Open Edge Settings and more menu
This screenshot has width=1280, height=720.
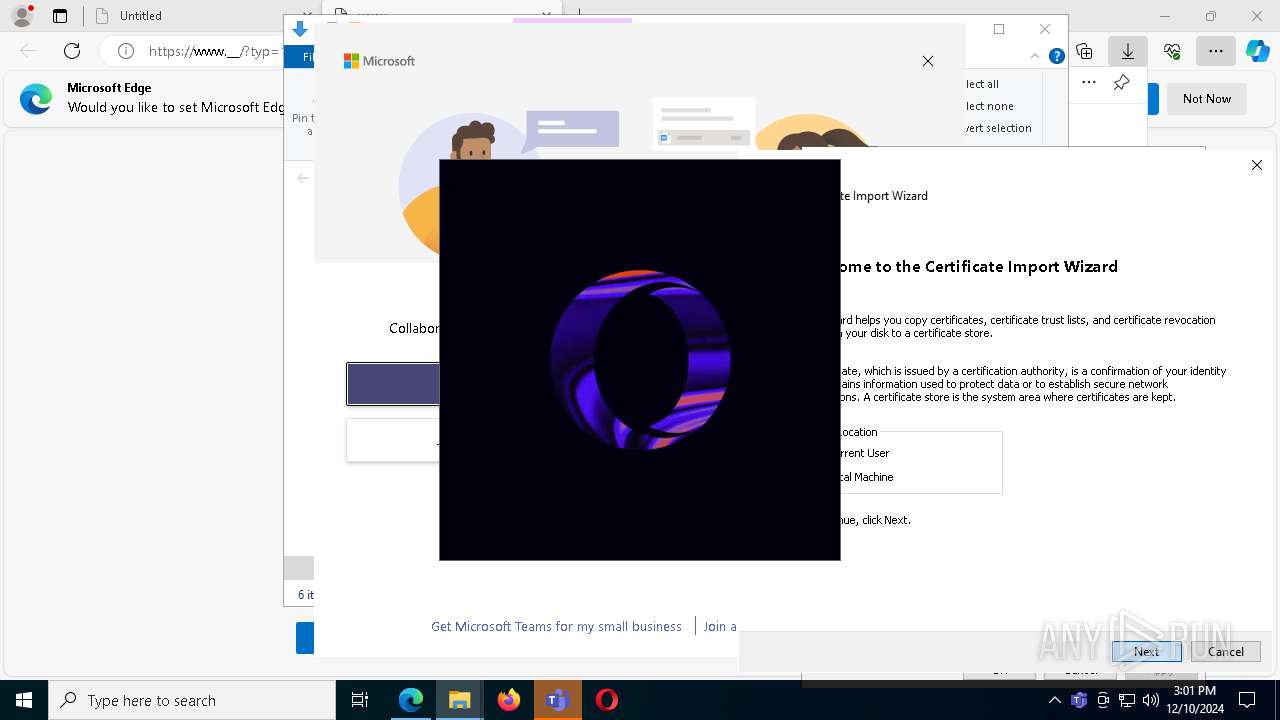(x=1216, y=51)
